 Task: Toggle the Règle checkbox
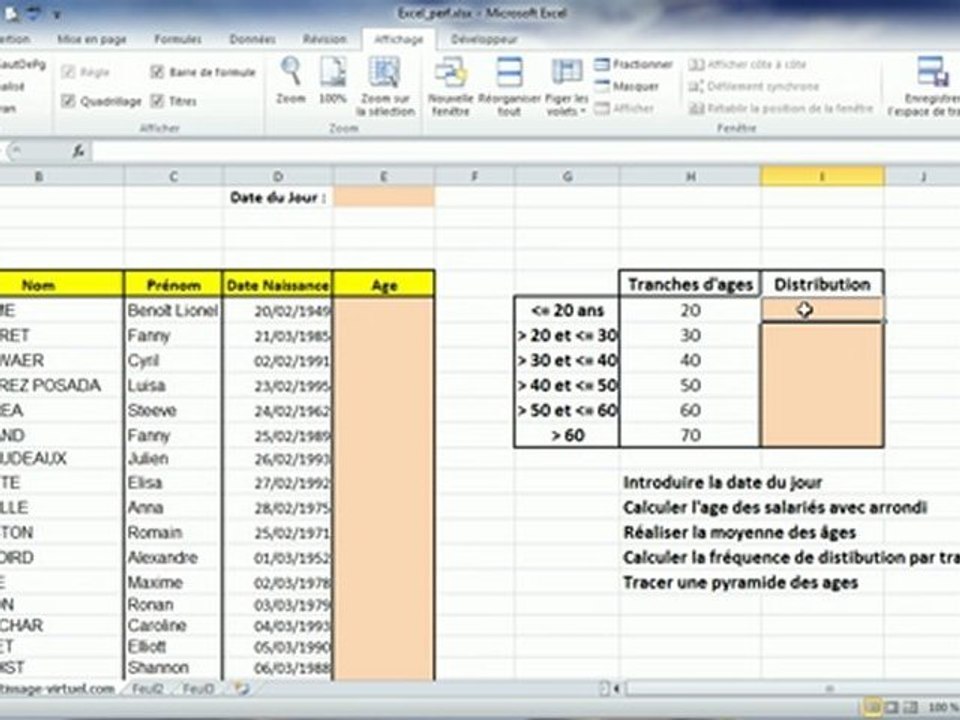click(x=68, y=72)
